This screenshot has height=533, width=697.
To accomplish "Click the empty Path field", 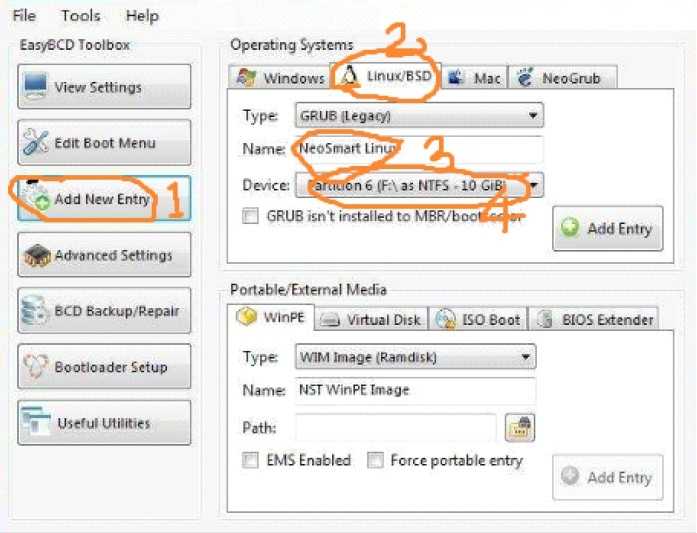I will (x=396, y=428).
